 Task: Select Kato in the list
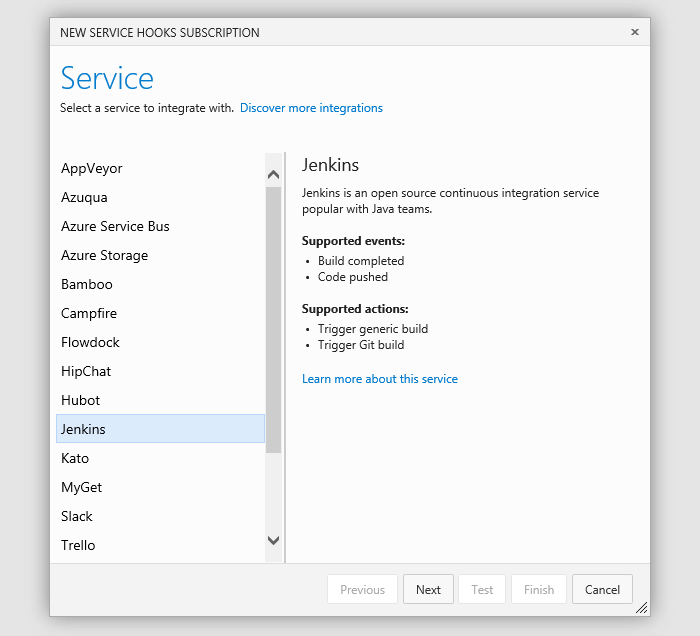(160, 458)
